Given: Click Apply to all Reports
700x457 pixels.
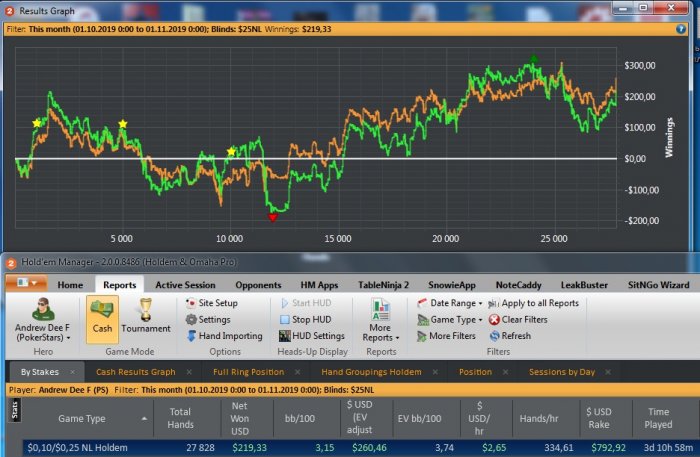Looking at the screenshot, I should click(x=533, y=303).
